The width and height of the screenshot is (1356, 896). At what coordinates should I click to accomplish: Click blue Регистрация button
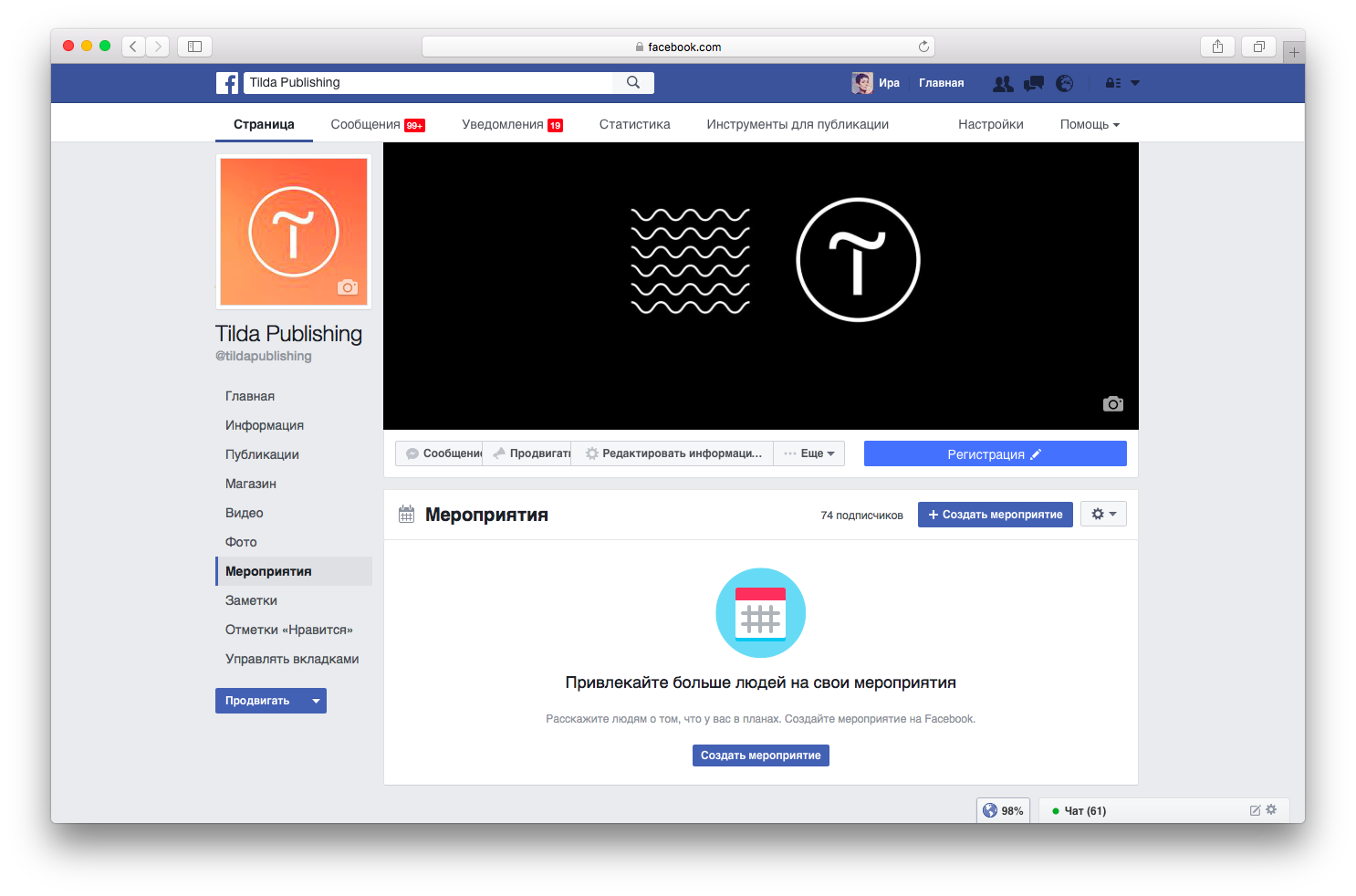coord(996,453)
